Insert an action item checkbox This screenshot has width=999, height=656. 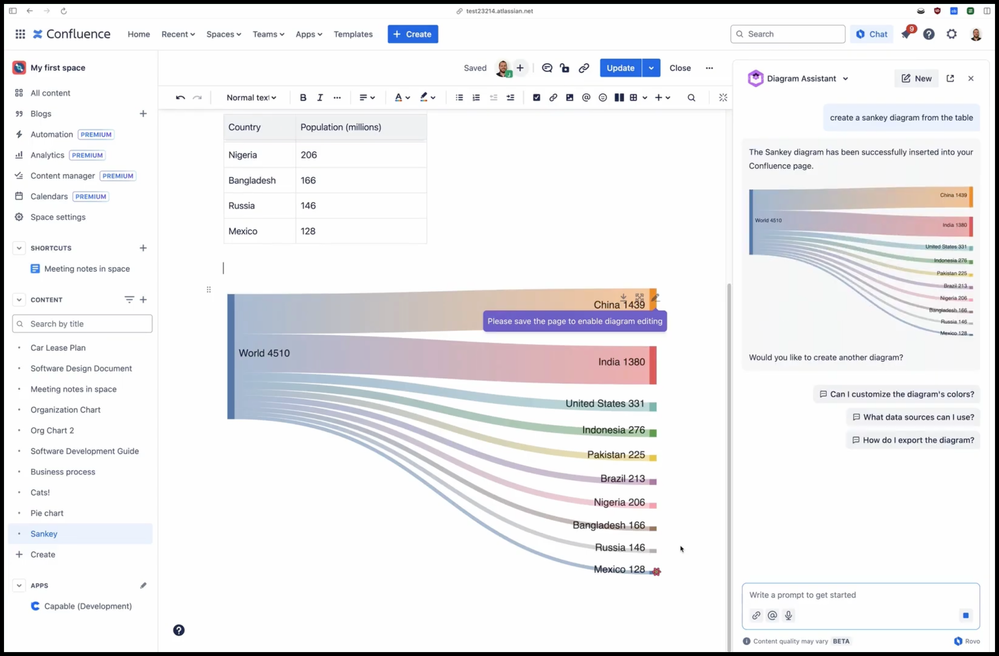[536, 97]
